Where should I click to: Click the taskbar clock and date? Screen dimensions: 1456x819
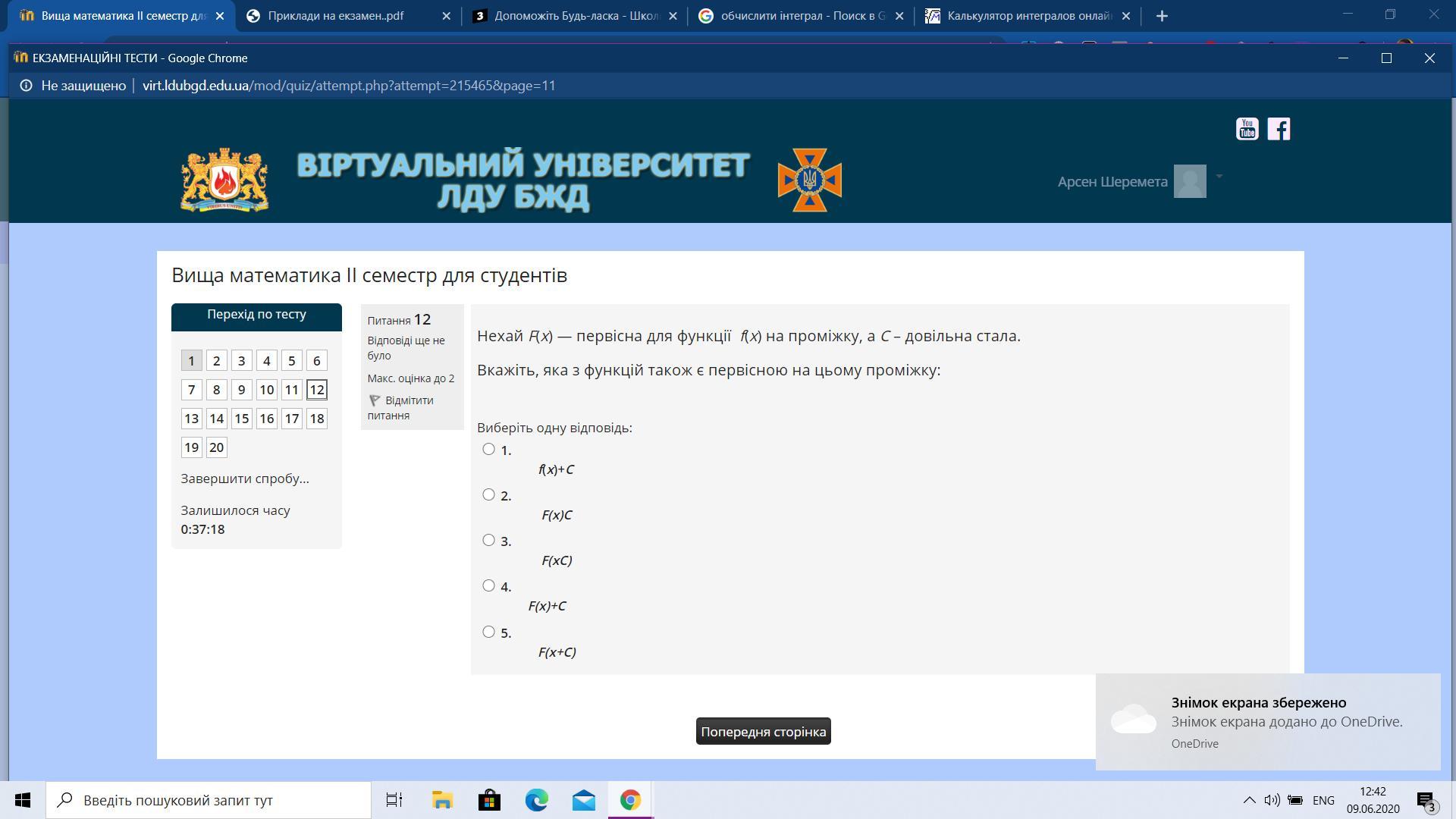(1373, 800)
